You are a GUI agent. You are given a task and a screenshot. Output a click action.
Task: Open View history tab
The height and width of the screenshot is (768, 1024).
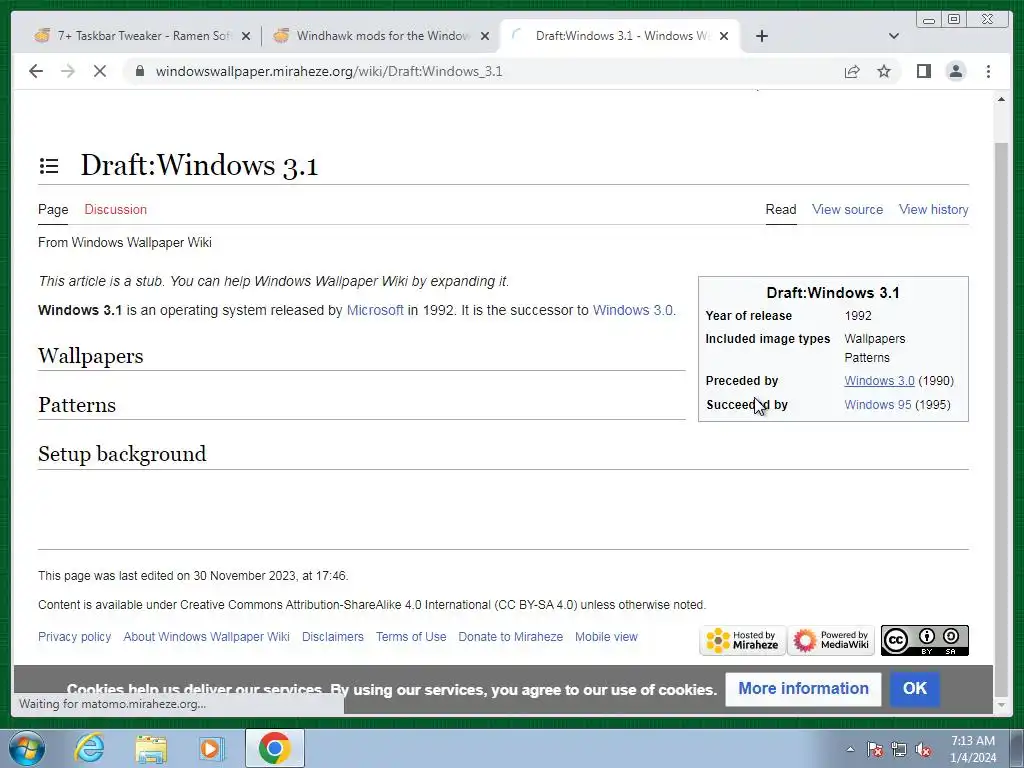point(933,210)
